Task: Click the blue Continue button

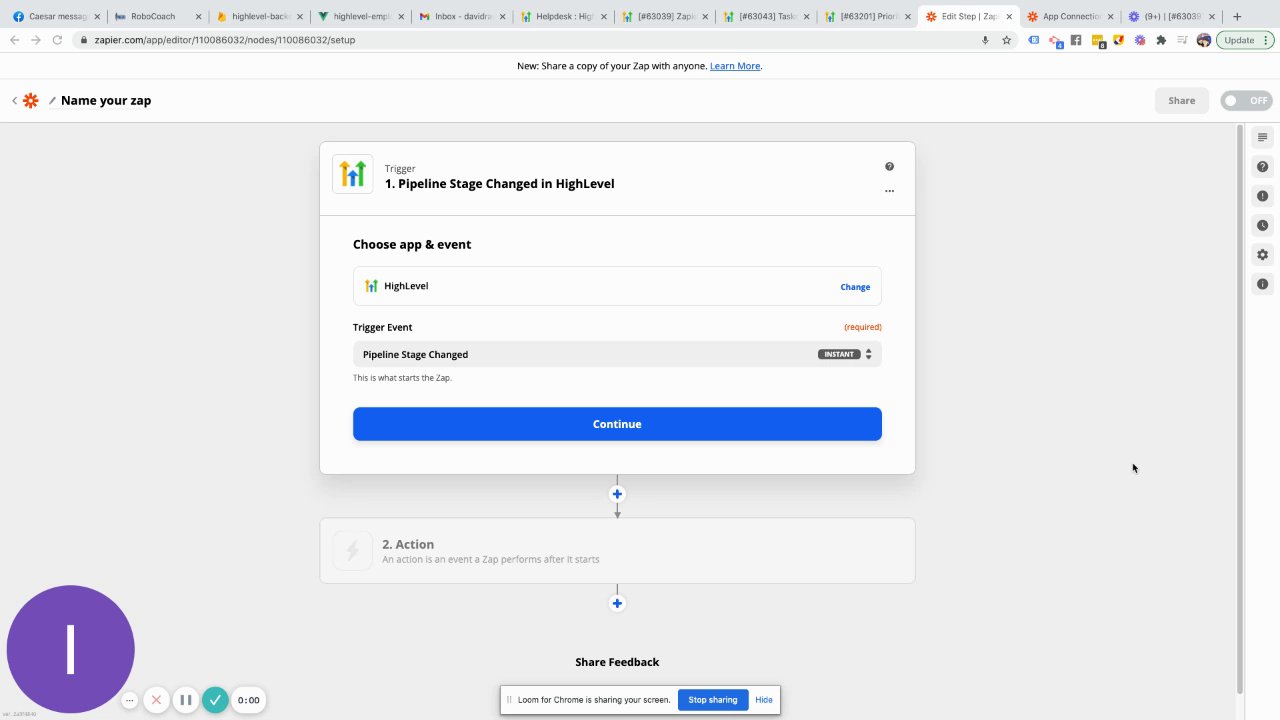Action: [617, 424]
